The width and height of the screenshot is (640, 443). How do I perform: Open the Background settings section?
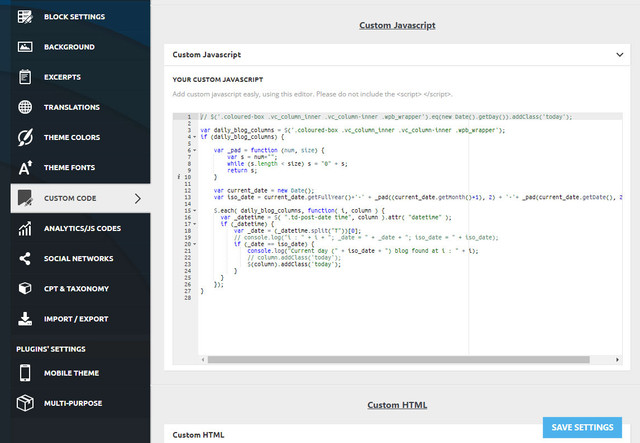pyautogui.click(x=80, y=47)
